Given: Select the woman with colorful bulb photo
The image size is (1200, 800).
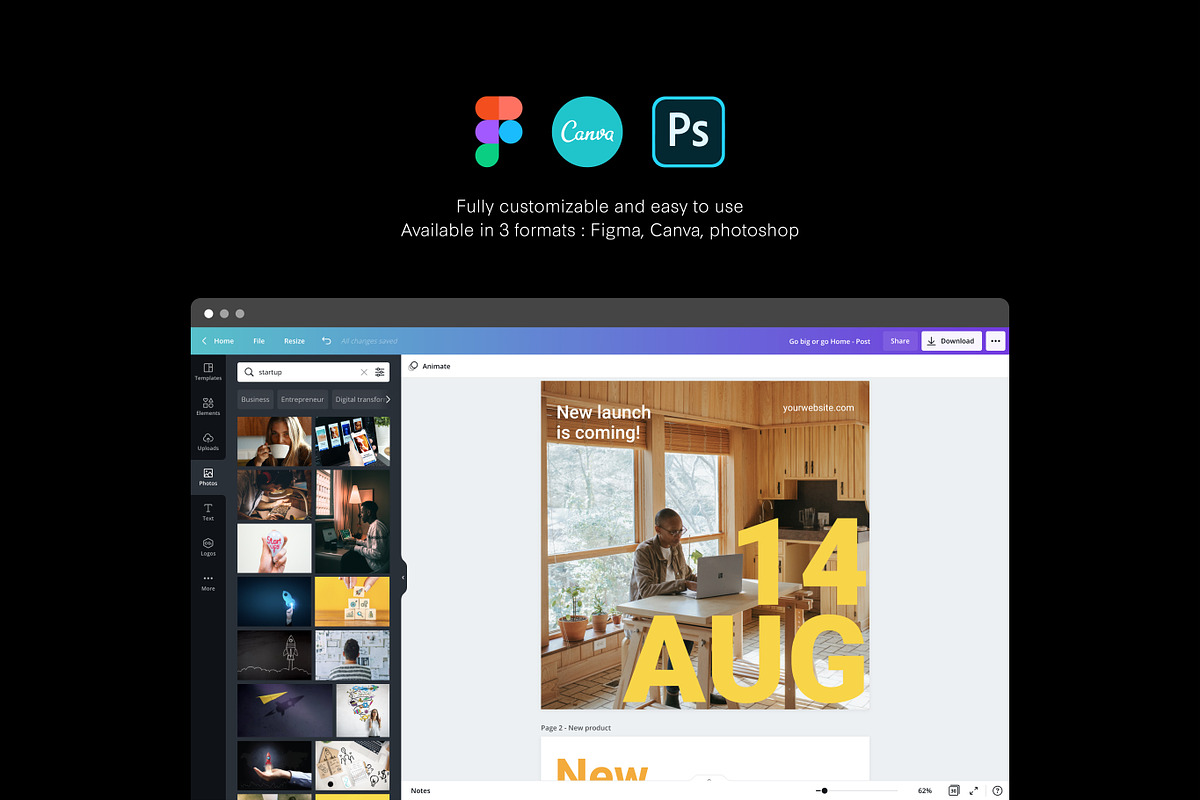Looking at the screenshot, I should point(364,710).
